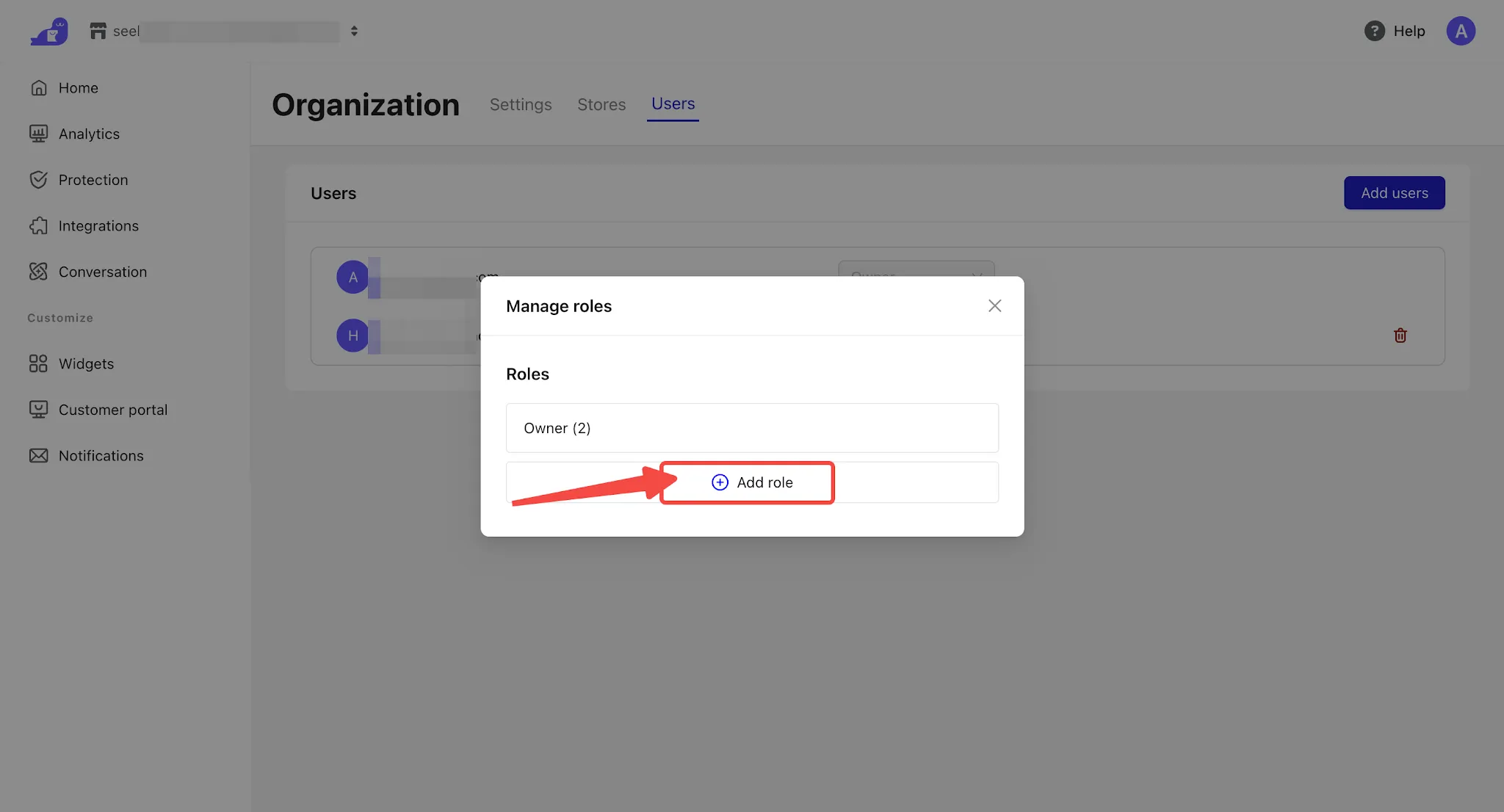This screenshot has height=812, width=1504.
Task: Open Notifications in the sidebar
Action: point(101,456)
